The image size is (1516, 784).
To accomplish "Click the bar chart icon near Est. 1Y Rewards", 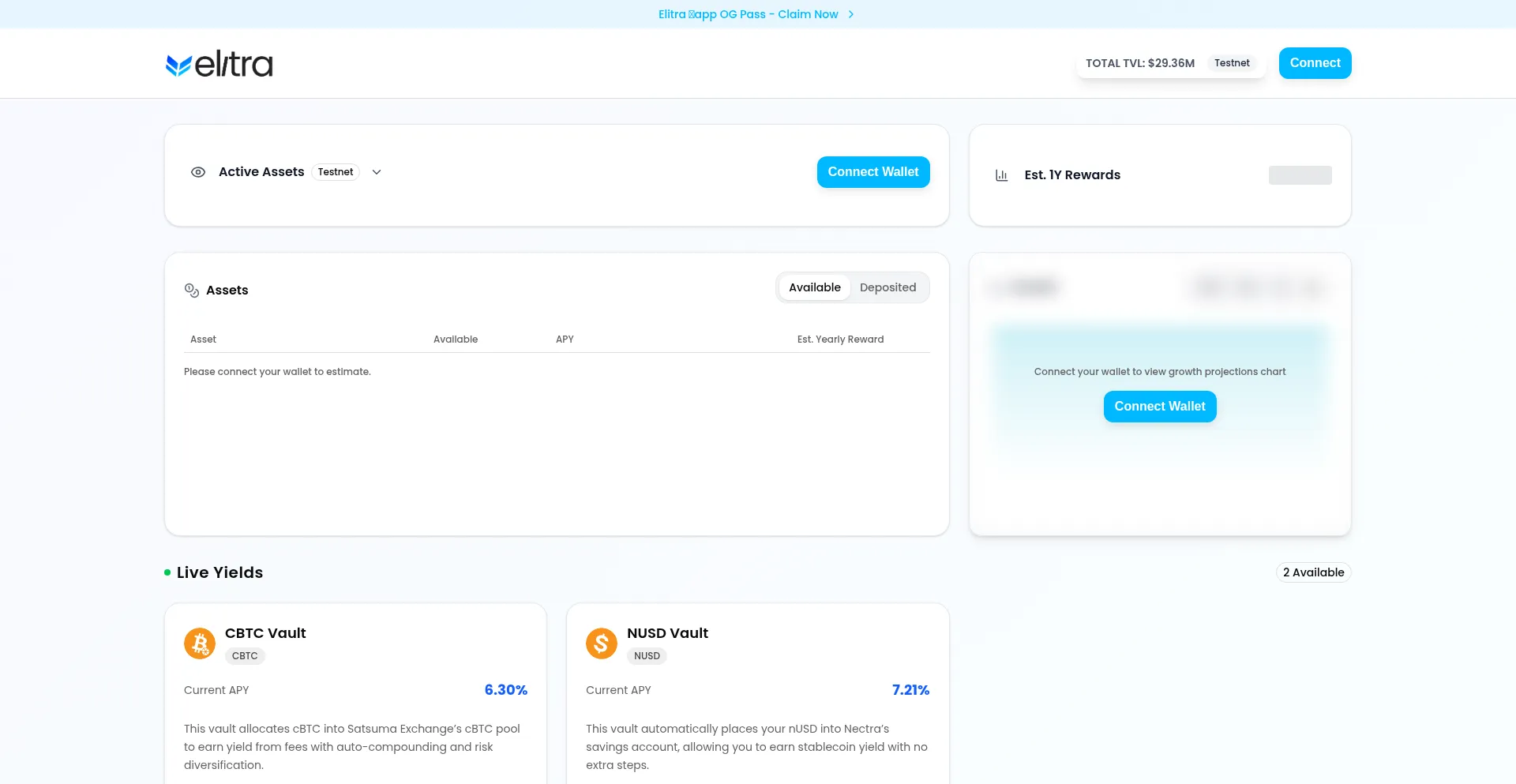I will click(1001, 175).
